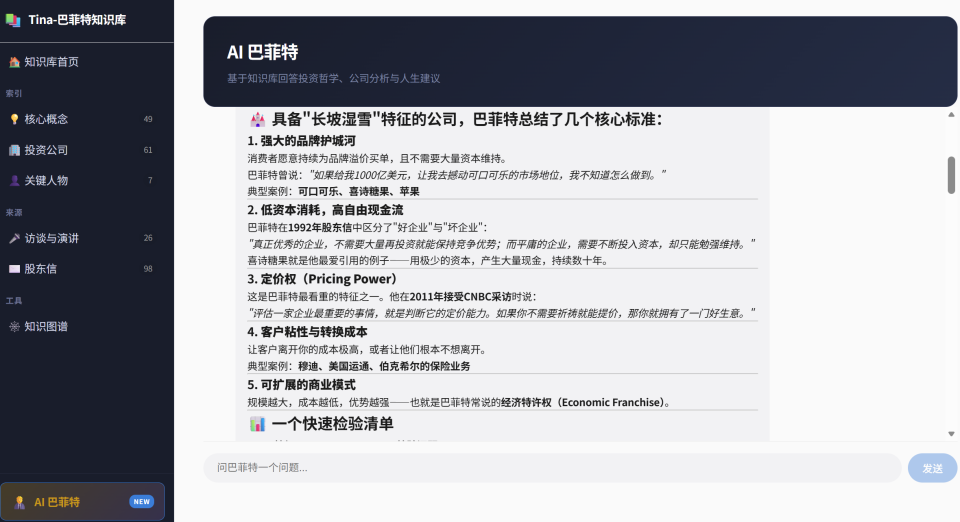Click the building icon beside 投资公司

(x=14, y=150)
